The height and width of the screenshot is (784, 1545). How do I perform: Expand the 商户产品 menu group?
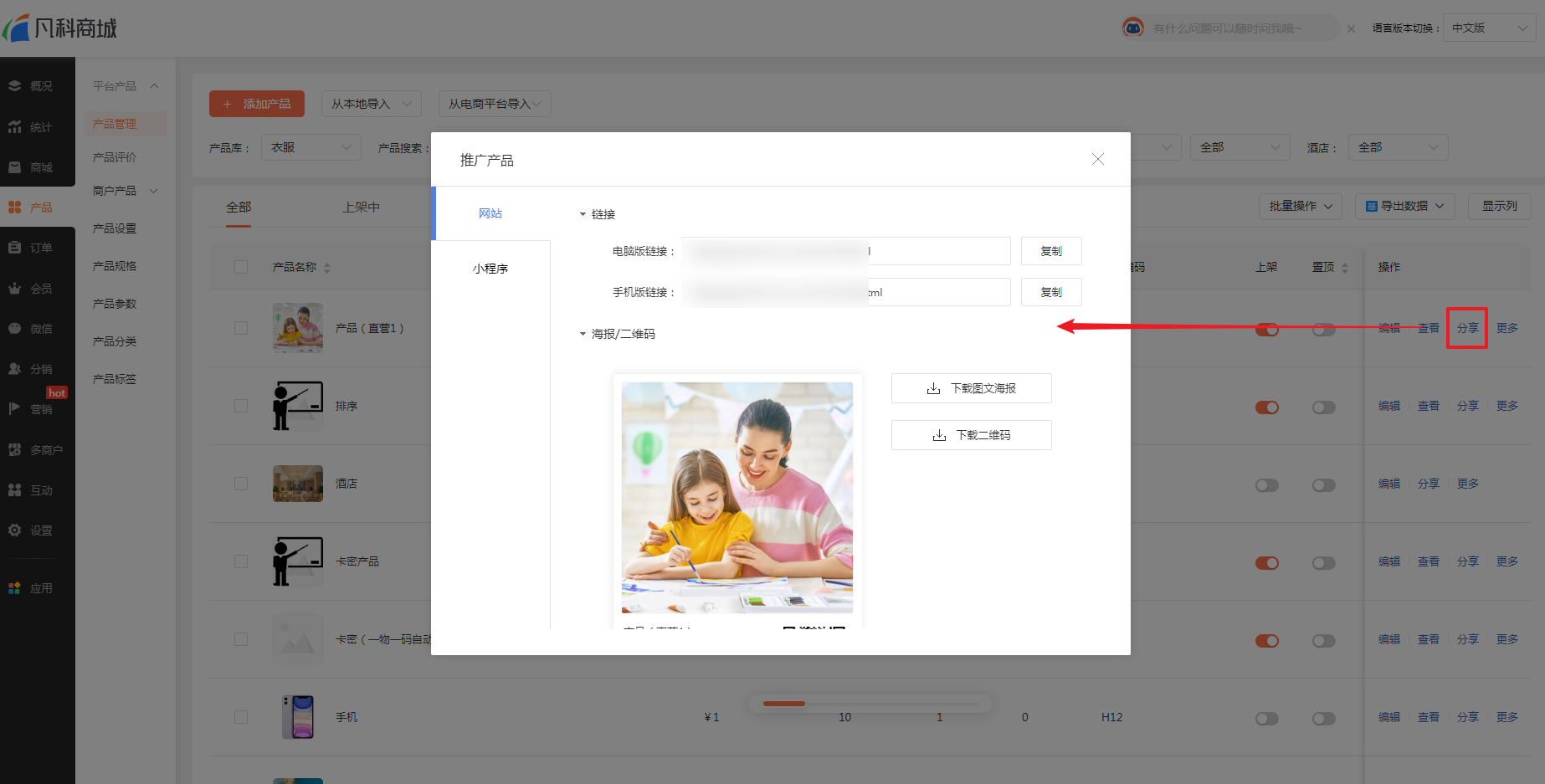click(x=154, y=191)
